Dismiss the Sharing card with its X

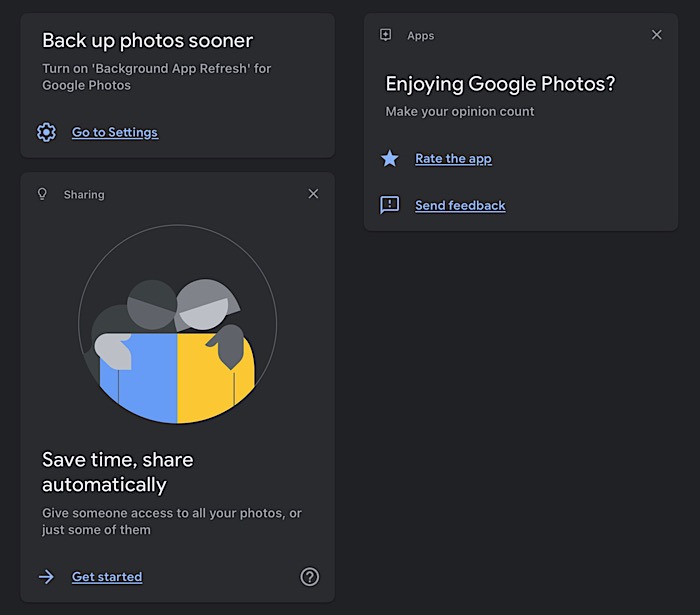click(x=313, y=194)
